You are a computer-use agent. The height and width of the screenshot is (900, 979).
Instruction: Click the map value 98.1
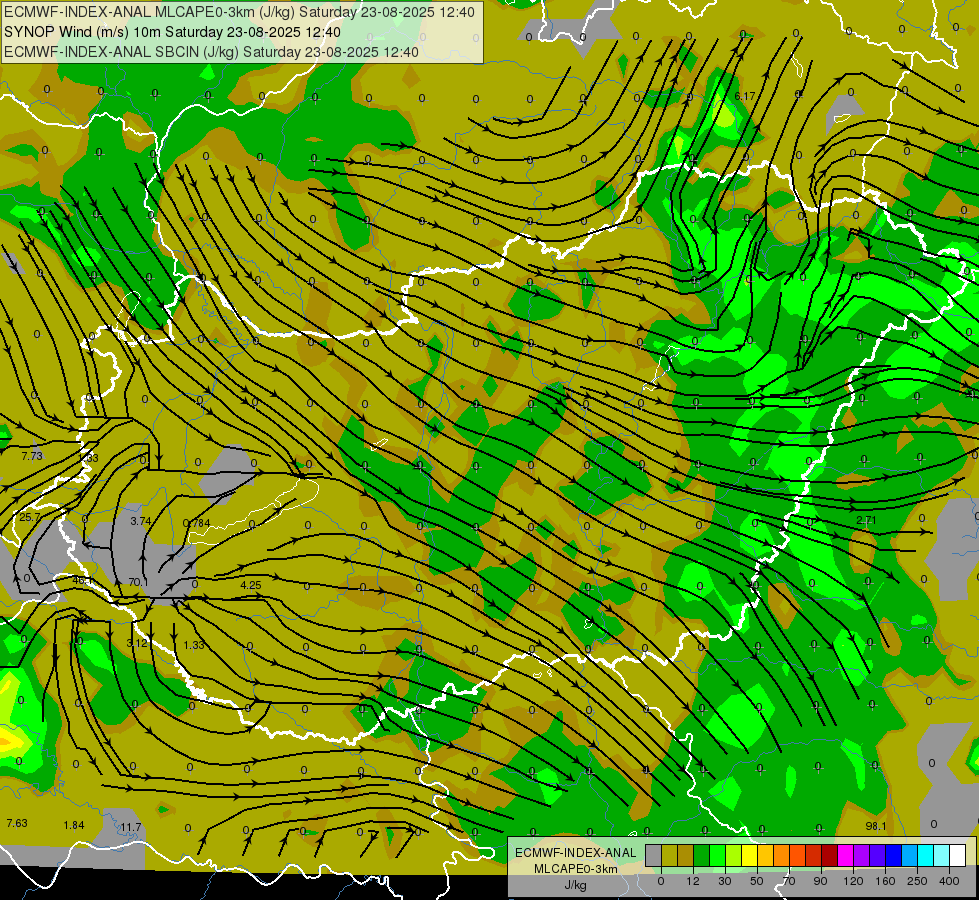[876, 826]
